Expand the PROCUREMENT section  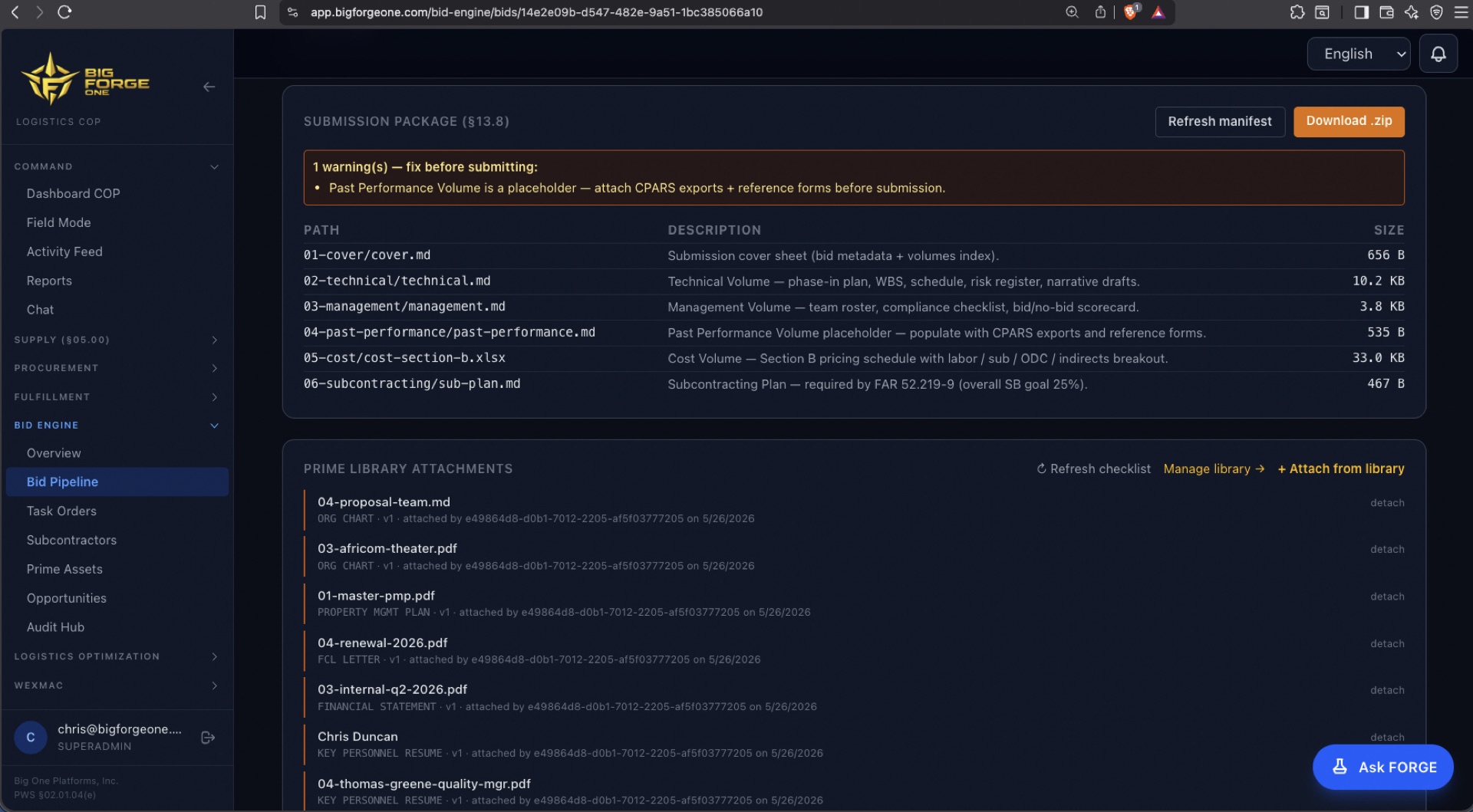click(x=117, y=368)
